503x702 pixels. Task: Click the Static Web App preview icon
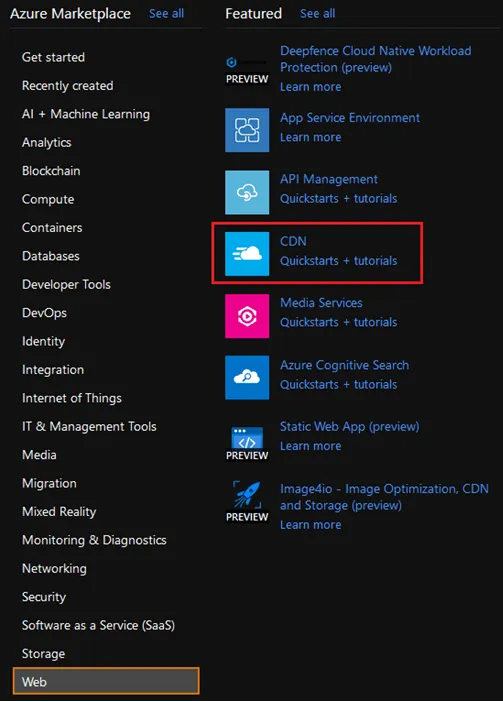[247, 443]
